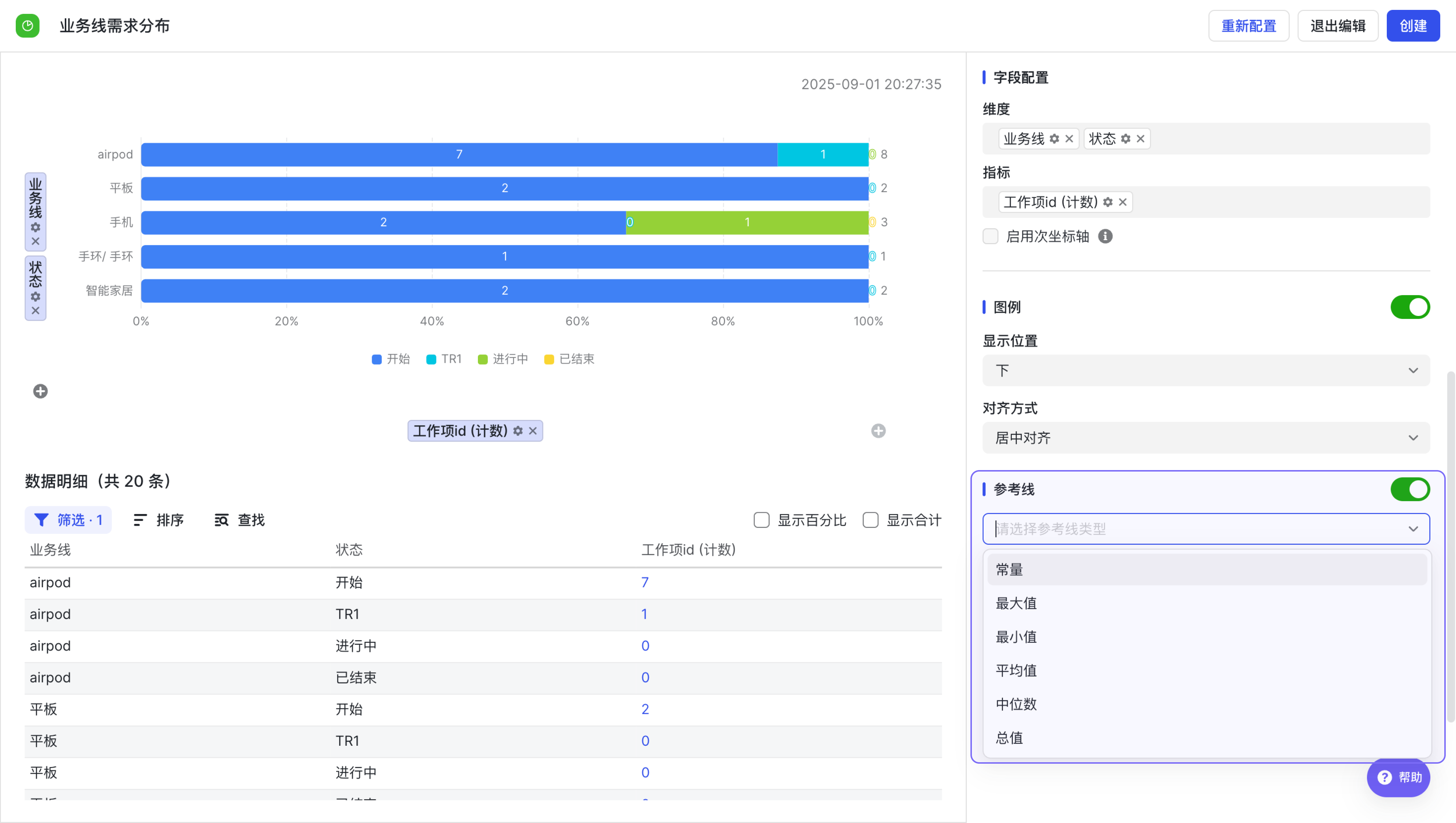Click the chart title 业务线需求分布
This screenshot has width=1456, height=823.
tap(115, 26)
